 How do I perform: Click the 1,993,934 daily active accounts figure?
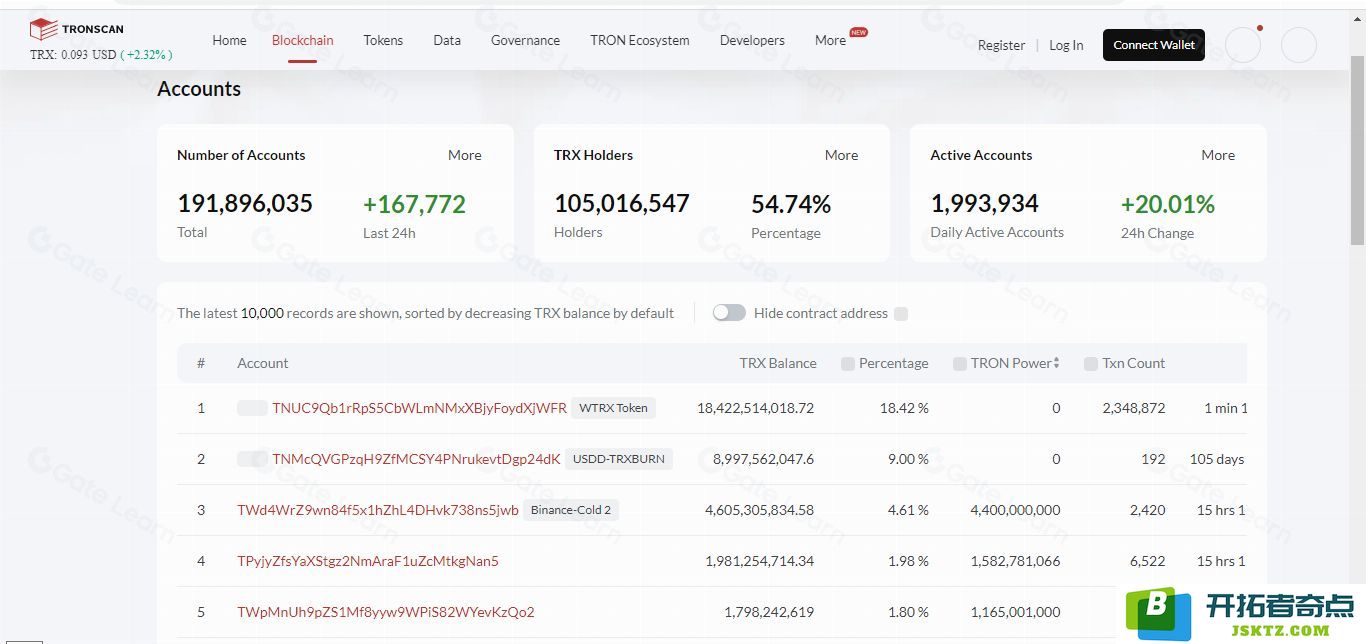coord(985,204)
